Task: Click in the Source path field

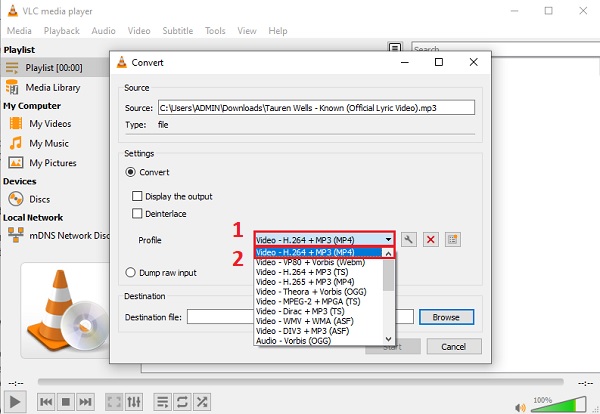Action: coord(316,108)
